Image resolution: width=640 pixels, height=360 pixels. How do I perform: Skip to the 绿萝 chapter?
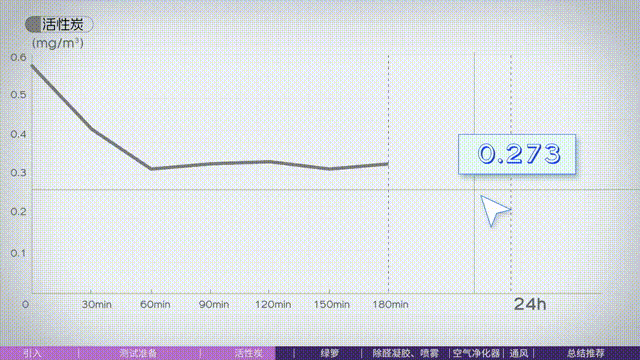330,353
